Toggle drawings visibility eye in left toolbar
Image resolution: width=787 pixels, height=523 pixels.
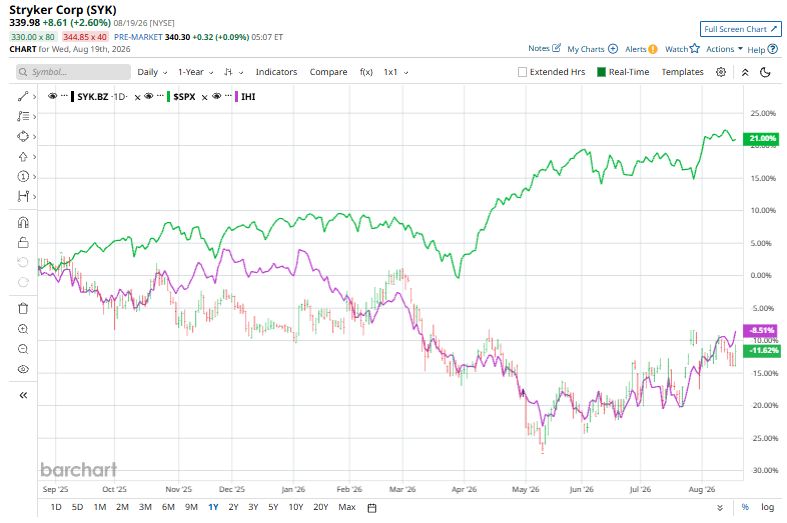pos(23,369)
